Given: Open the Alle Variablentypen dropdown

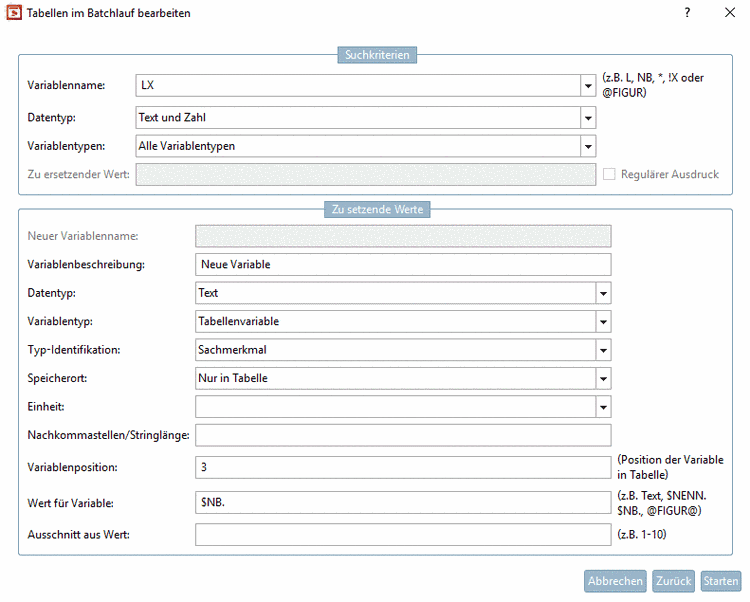Looking at the screenshot, I should click(588, 146).
